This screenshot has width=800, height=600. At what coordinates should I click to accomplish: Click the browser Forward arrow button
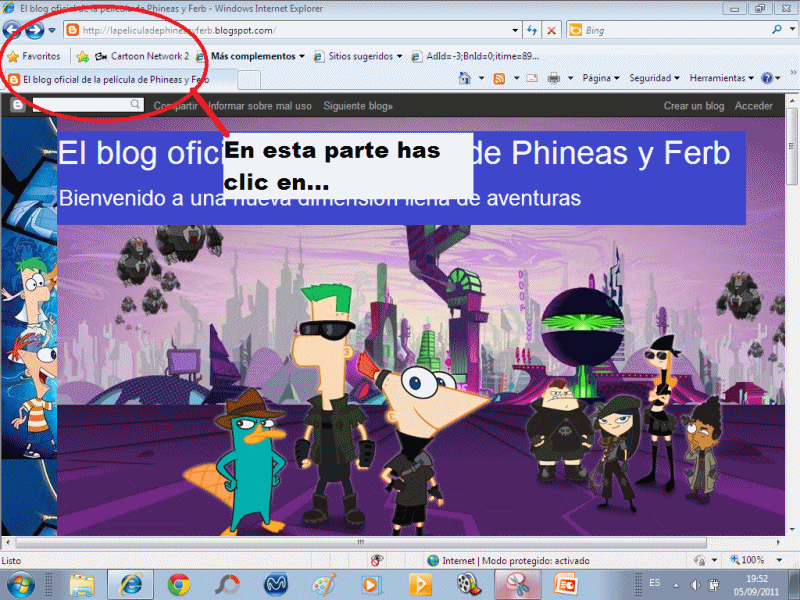(x=35, y=31)
